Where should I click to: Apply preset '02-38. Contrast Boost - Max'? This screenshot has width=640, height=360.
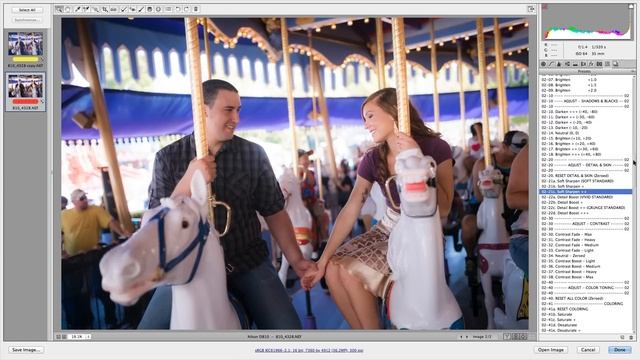tap(585, 277)
